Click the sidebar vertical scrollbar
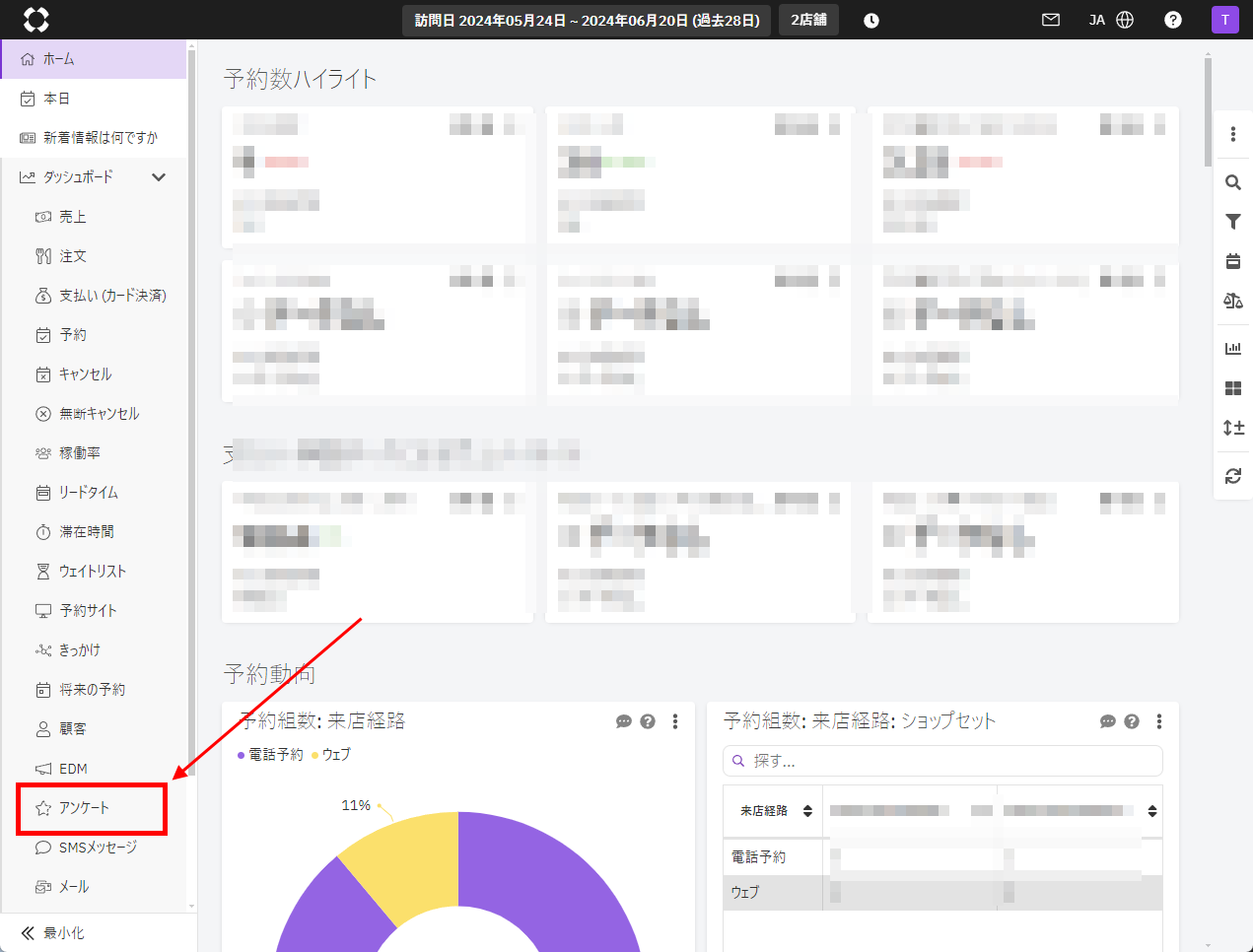 pyautogui.click(x=191, y=414)
